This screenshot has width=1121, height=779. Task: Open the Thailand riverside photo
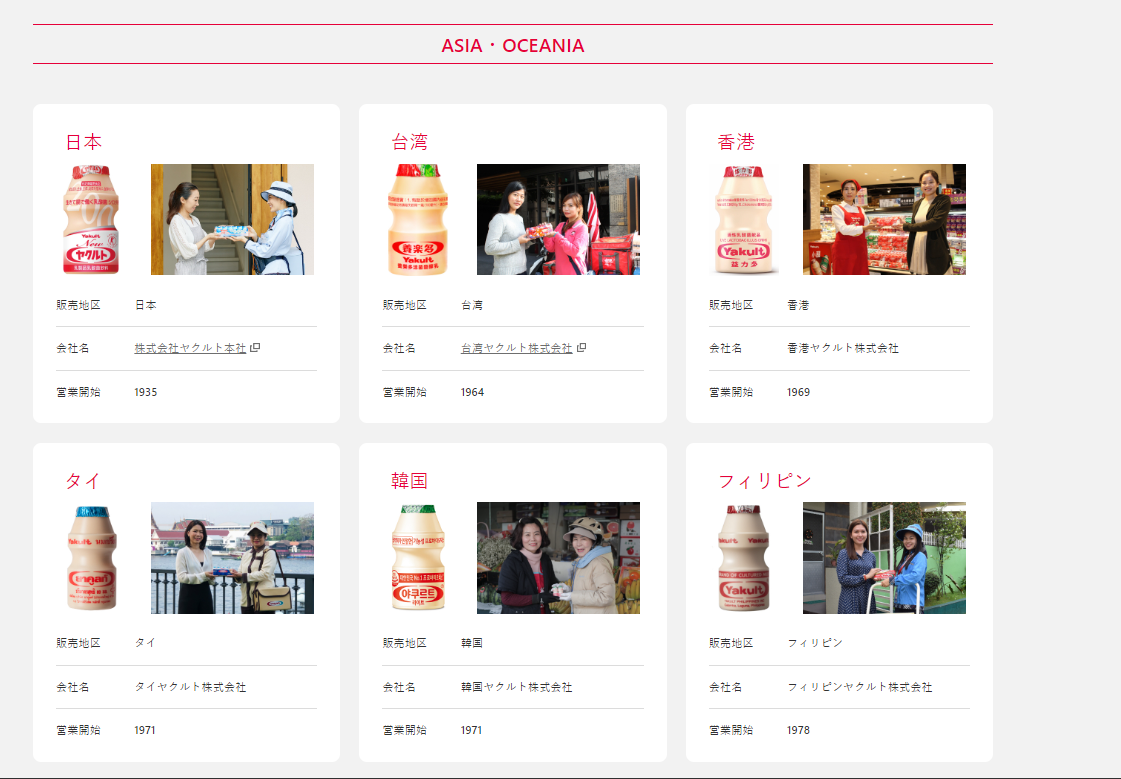tap(232, 558)
